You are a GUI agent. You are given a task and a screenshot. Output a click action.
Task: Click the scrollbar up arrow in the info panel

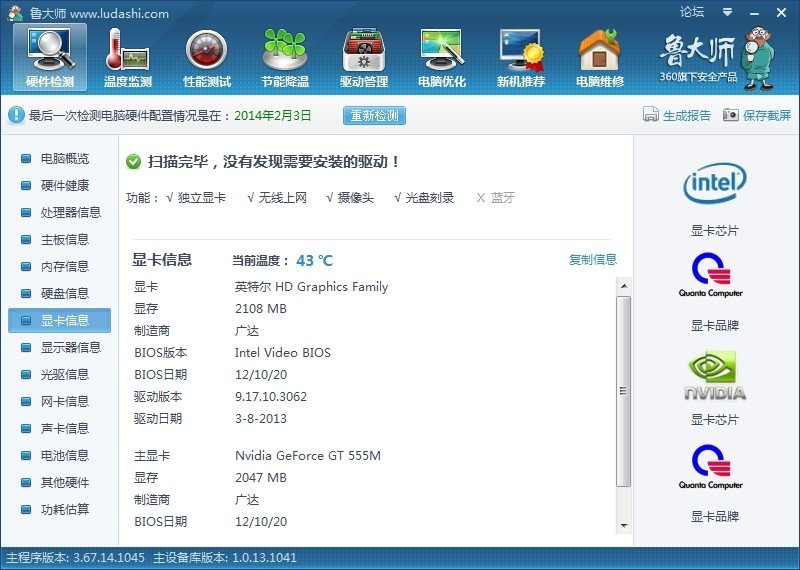624,287
